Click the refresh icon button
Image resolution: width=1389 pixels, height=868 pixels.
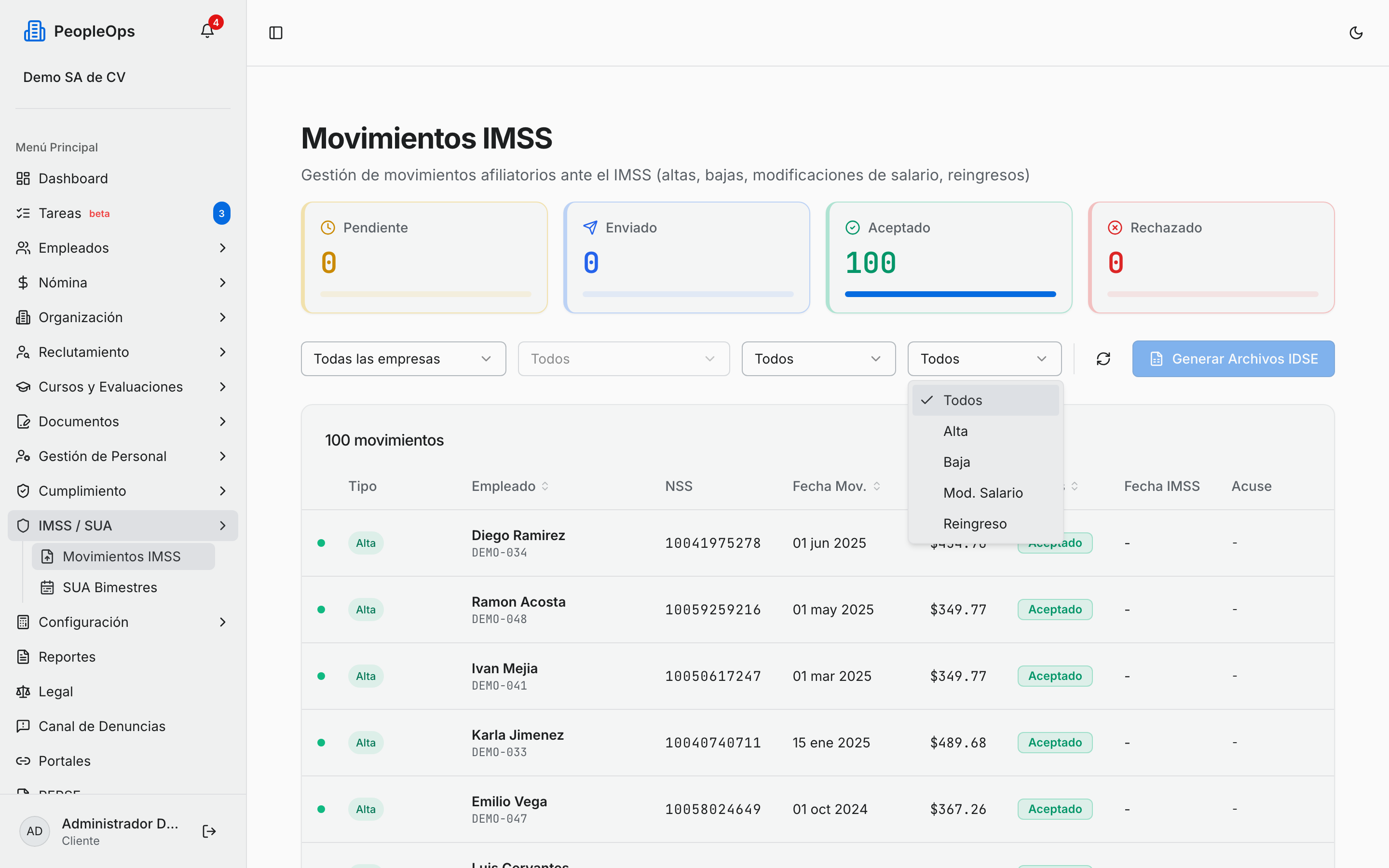[x=1103, y=359]
